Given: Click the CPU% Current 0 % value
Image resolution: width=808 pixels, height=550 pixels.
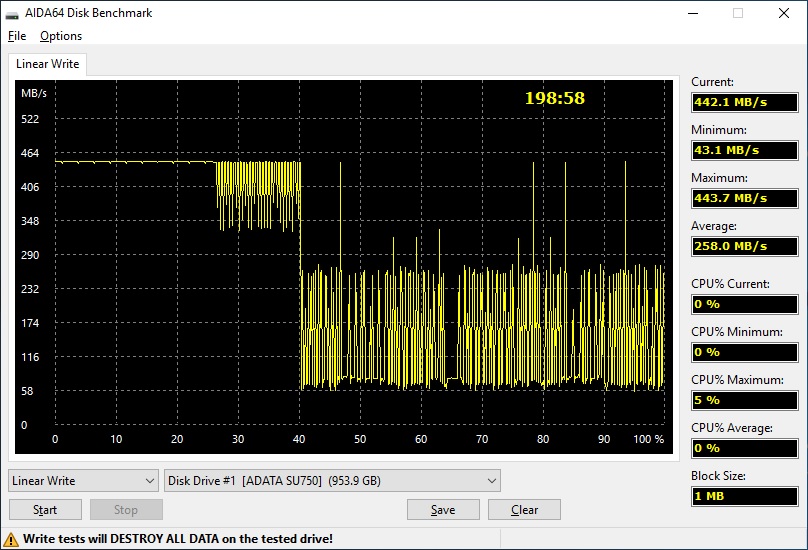Looking at the screenshot, I should coord(745,304).
